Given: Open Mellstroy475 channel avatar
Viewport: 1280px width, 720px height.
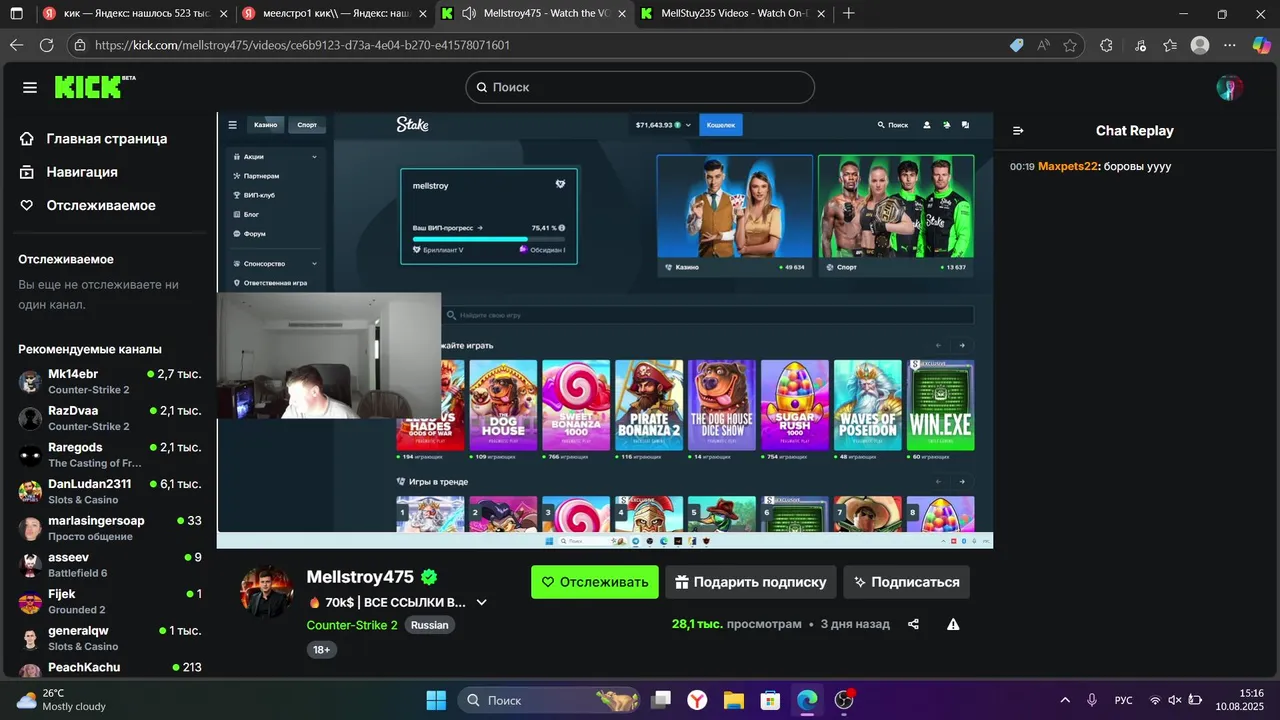Looking at the screenshot, I should (267, 592).
